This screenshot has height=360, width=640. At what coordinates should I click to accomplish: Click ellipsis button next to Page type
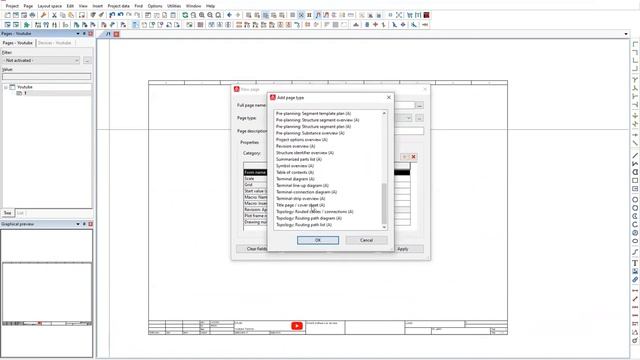419,118
